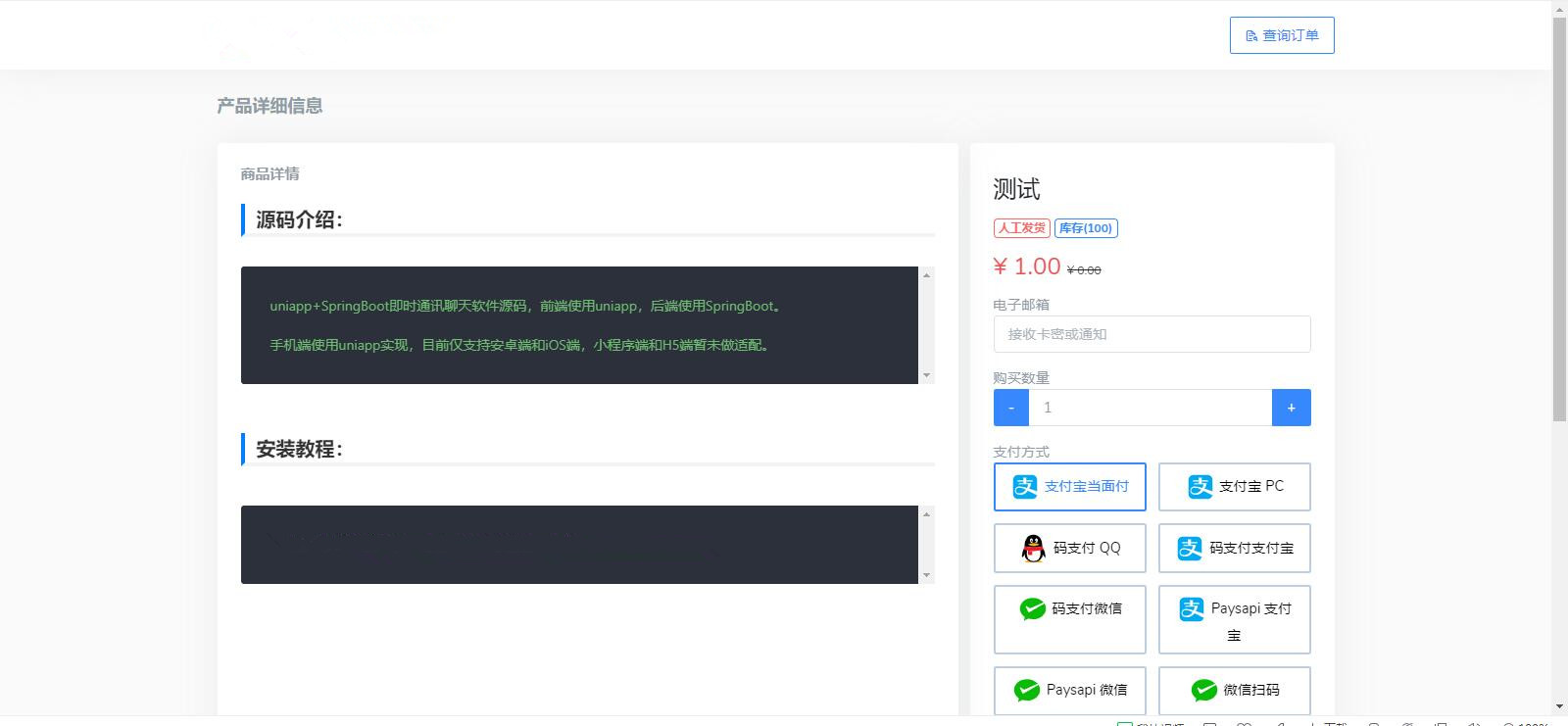Select 码支付 QQ payment method
Image resolution: width=1568 pixels, height=726 pixels.
click(x=1070, y=548)
